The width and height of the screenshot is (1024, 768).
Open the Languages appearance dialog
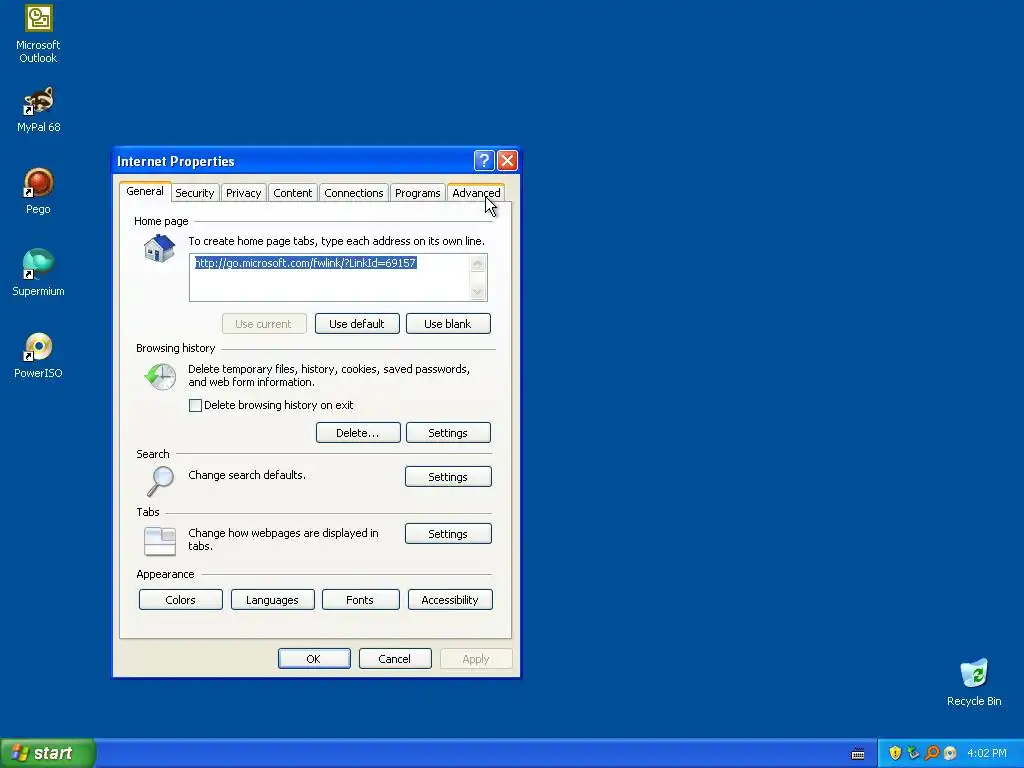(x=272, y=600)
